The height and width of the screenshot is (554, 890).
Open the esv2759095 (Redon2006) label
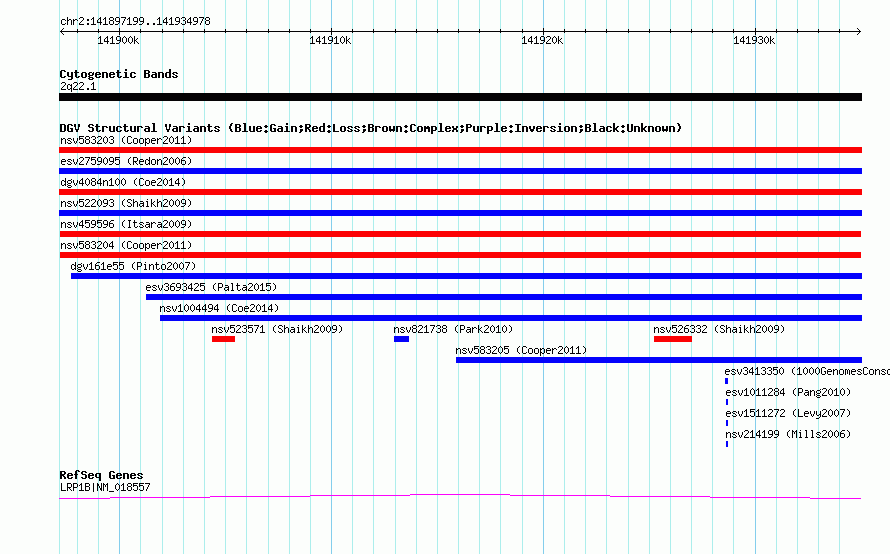(126, 161)
